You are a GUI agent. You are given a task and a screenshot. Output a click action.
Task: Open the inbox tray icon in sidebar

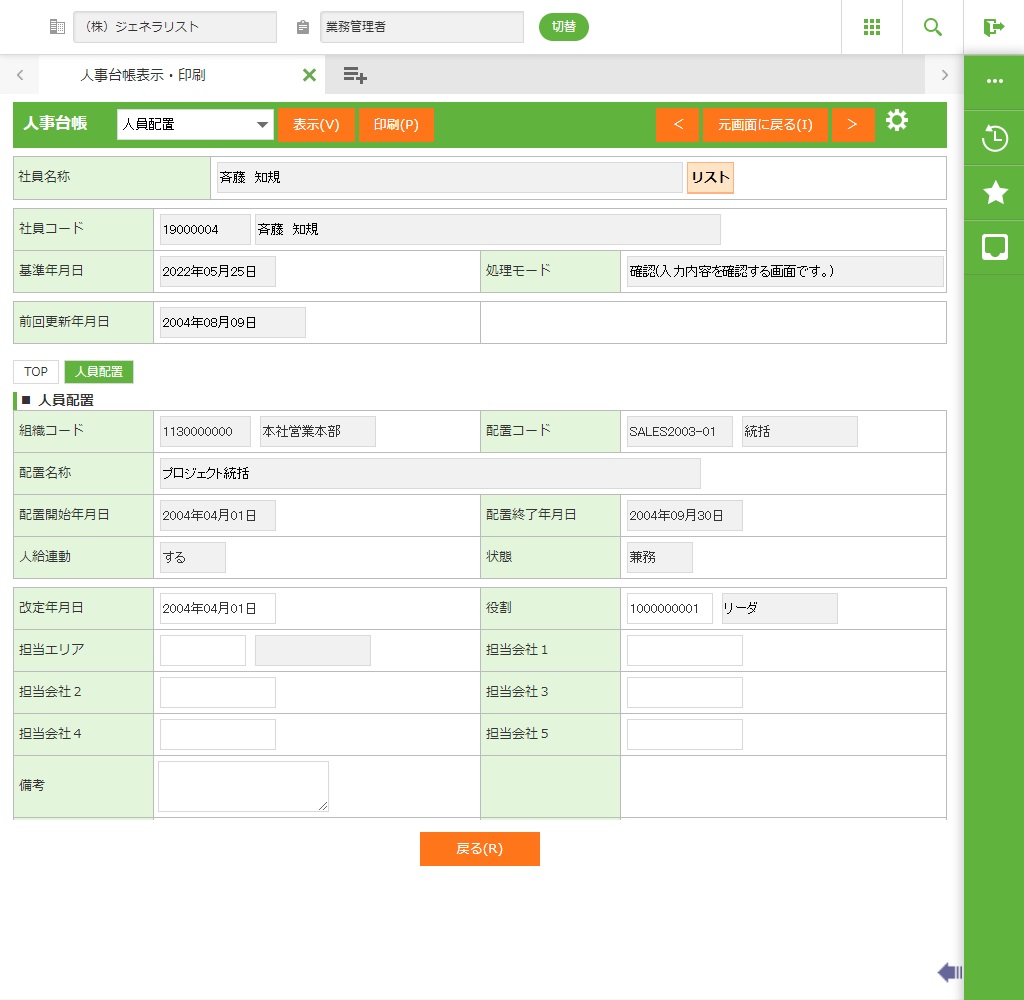pyautogui.click(x=994, y=247)
